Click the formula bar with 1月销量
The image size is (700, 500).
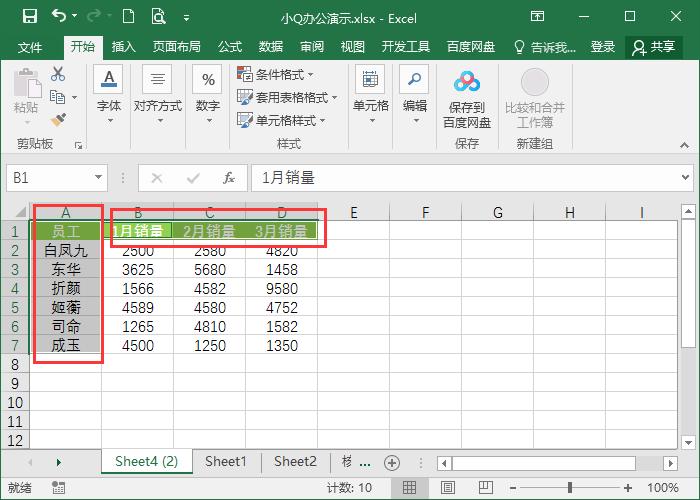pyautogui.click(x=464, y=178)
